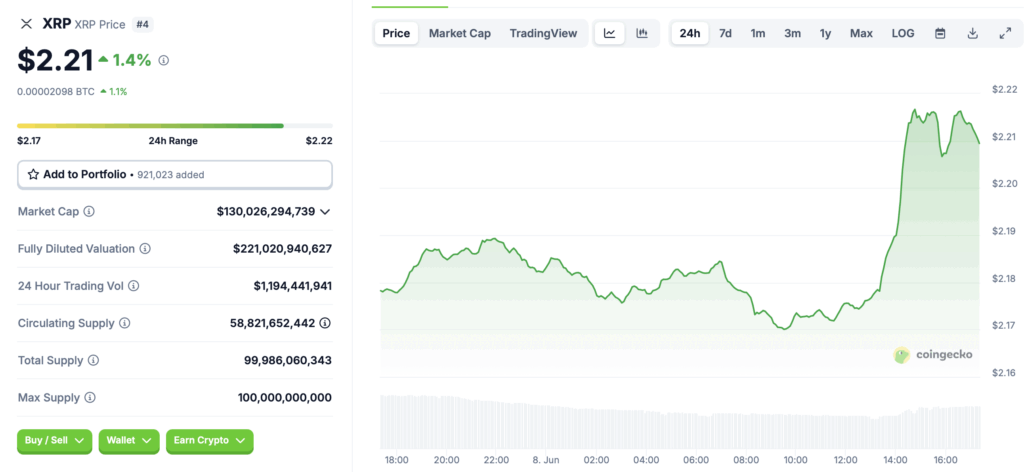Click the 99,986,060,343 total supply value
This screenshot has height=472, width=1024.
tap(288, 360)
